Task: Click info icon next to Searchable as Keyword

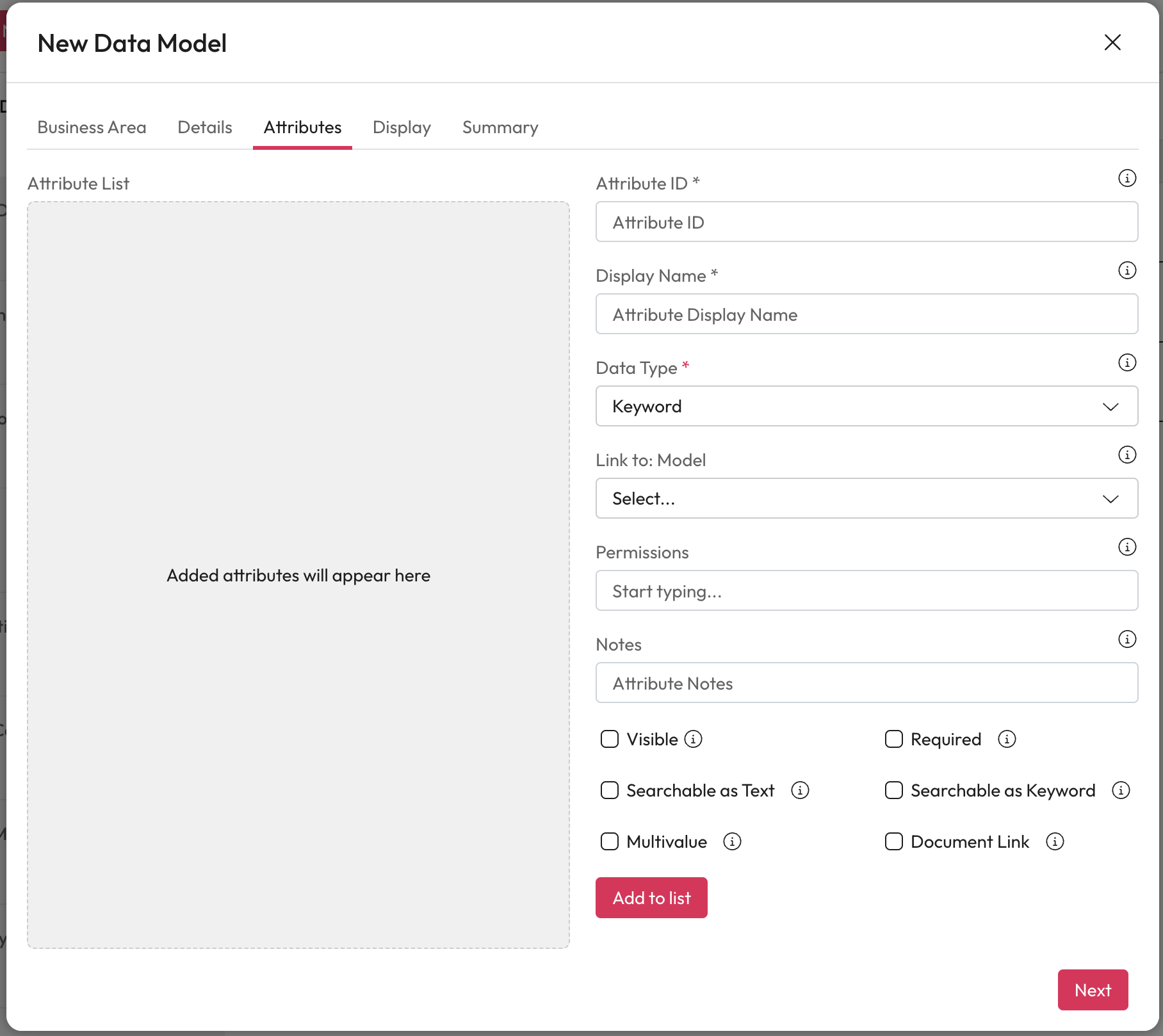Action: click(1121, 790)
